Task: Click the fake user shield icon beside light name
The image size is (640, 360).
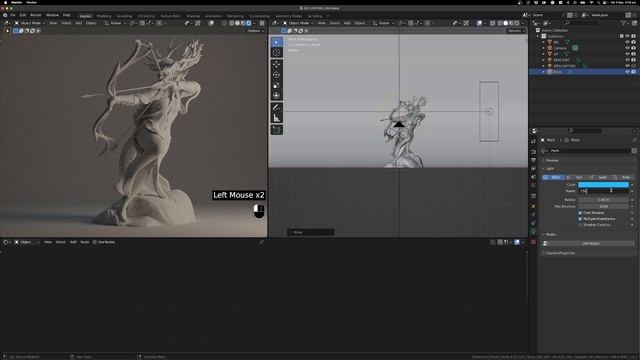Action: coord(634,151)
